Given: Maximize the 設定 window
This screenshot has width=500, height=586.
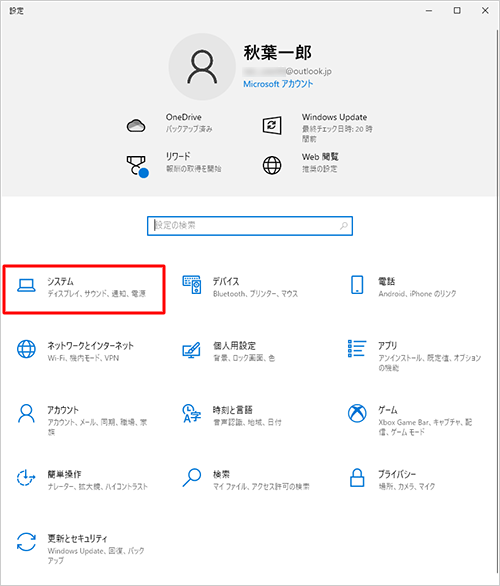Looking at the screenshot, I should (457, 11).
